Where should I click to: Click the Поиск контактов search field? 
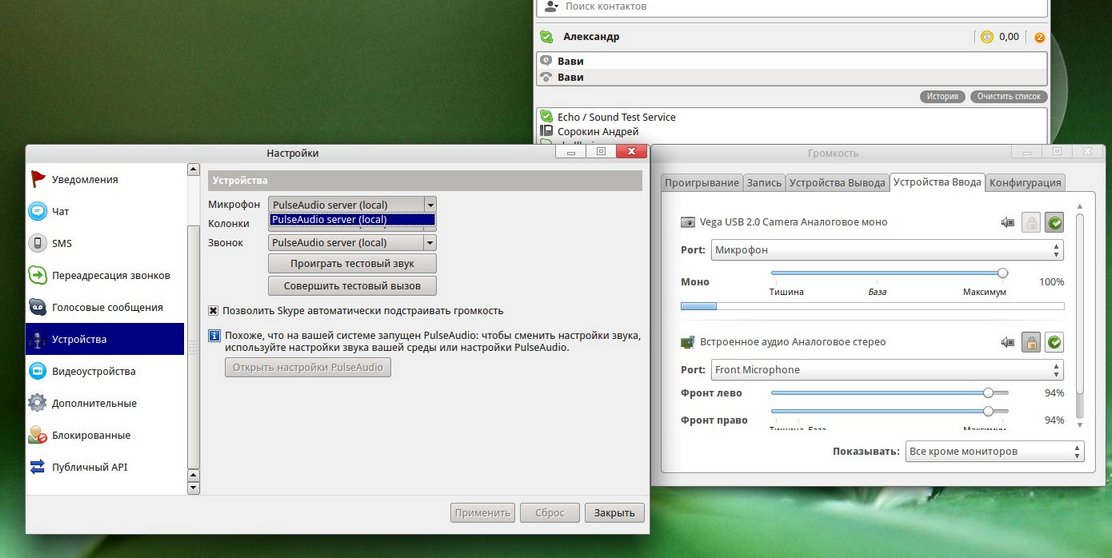tap(791, 7)
